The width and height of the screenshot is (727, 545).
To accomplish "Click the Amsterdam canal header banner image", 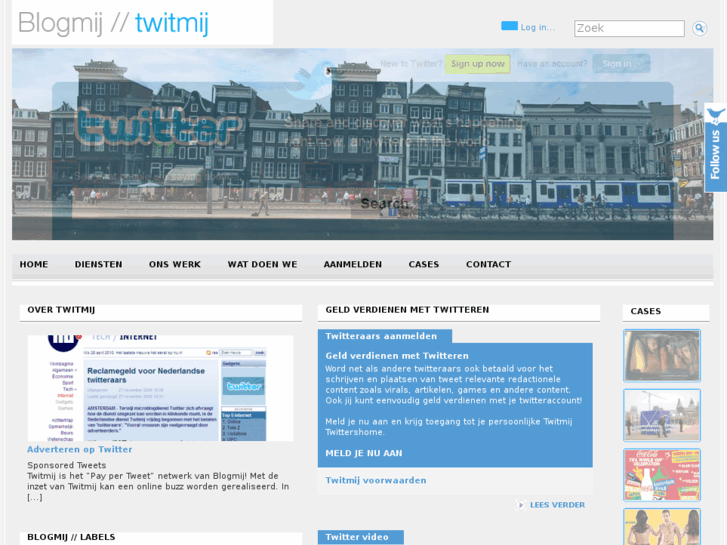I will 363,144.
